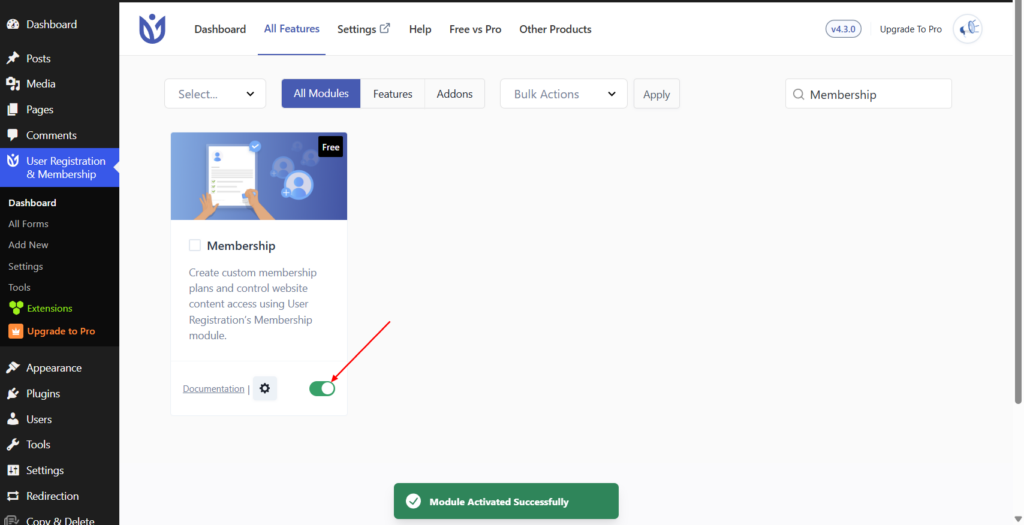This screenshot has width=1024, height=525.
Task: Click the Pages icon in sidebar
Action: (x=12, y=109)
